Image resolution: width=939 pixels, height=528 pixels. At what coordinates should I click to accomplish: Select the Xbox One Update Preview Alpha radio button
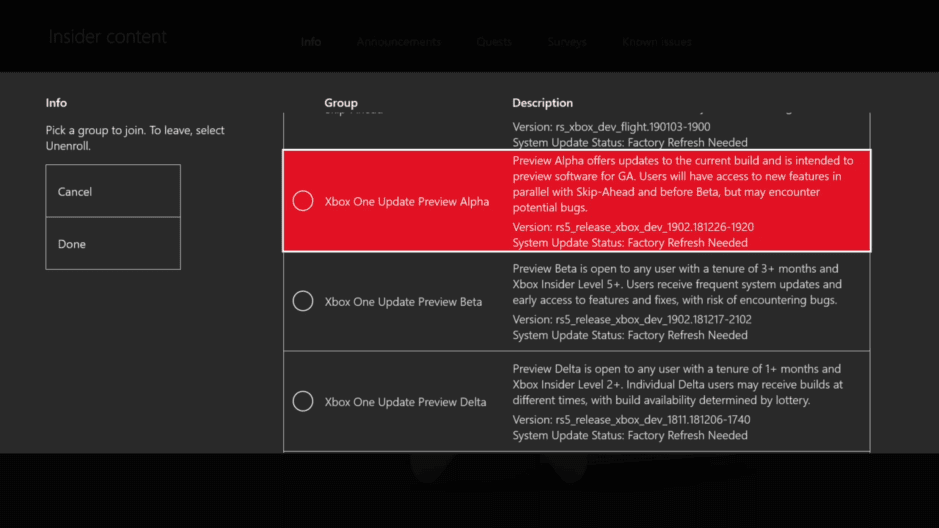[x=303, y=201]
